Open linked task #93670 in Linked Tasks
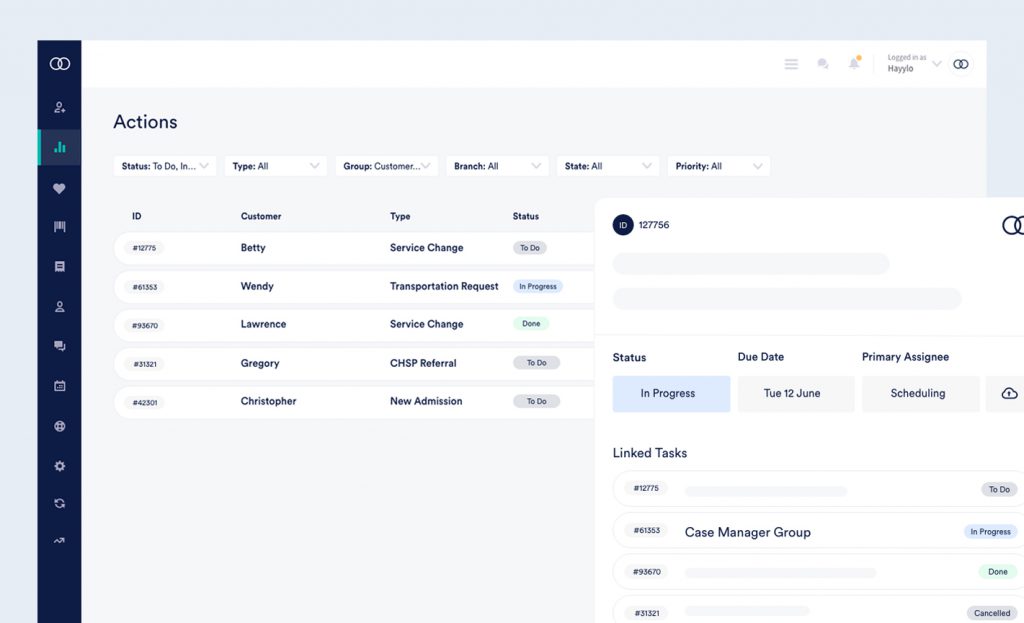The width and height of the screenshot is (1024, 623). coord(818,572)
